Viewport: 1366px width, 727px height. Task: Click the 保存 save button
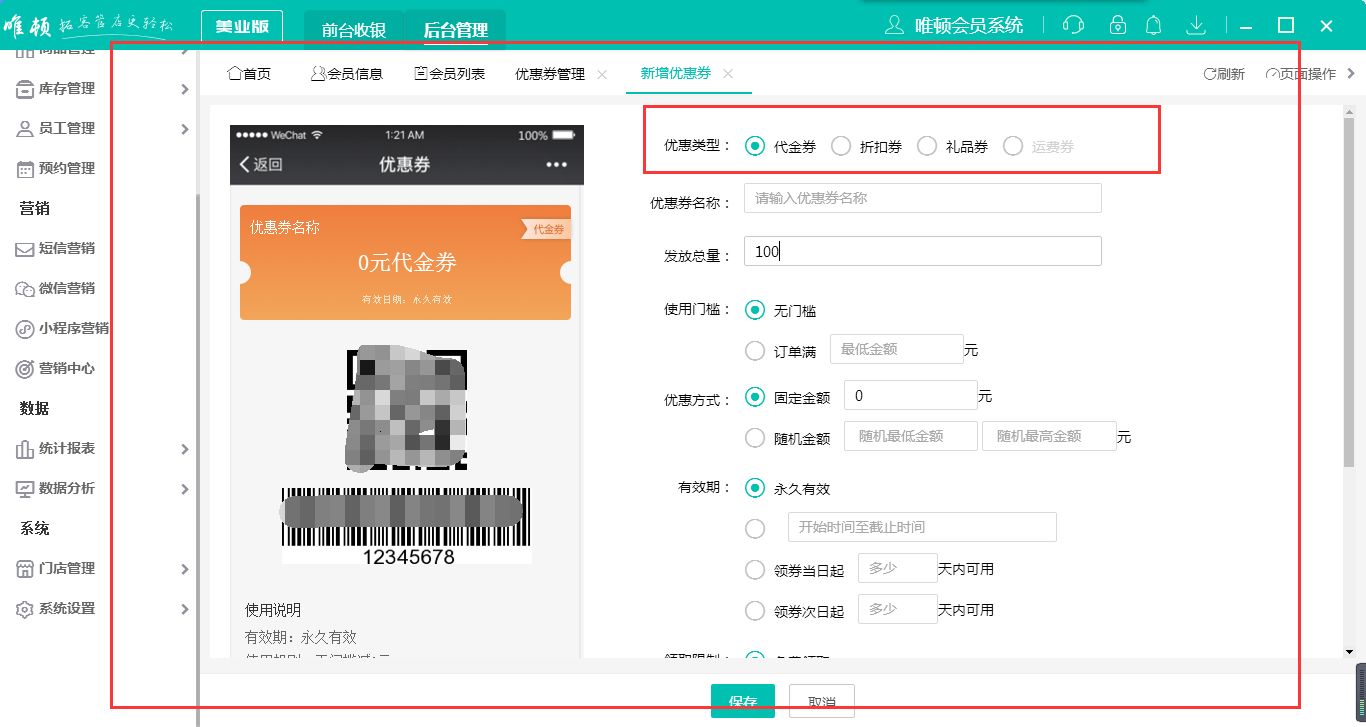(x=743, y=701)
